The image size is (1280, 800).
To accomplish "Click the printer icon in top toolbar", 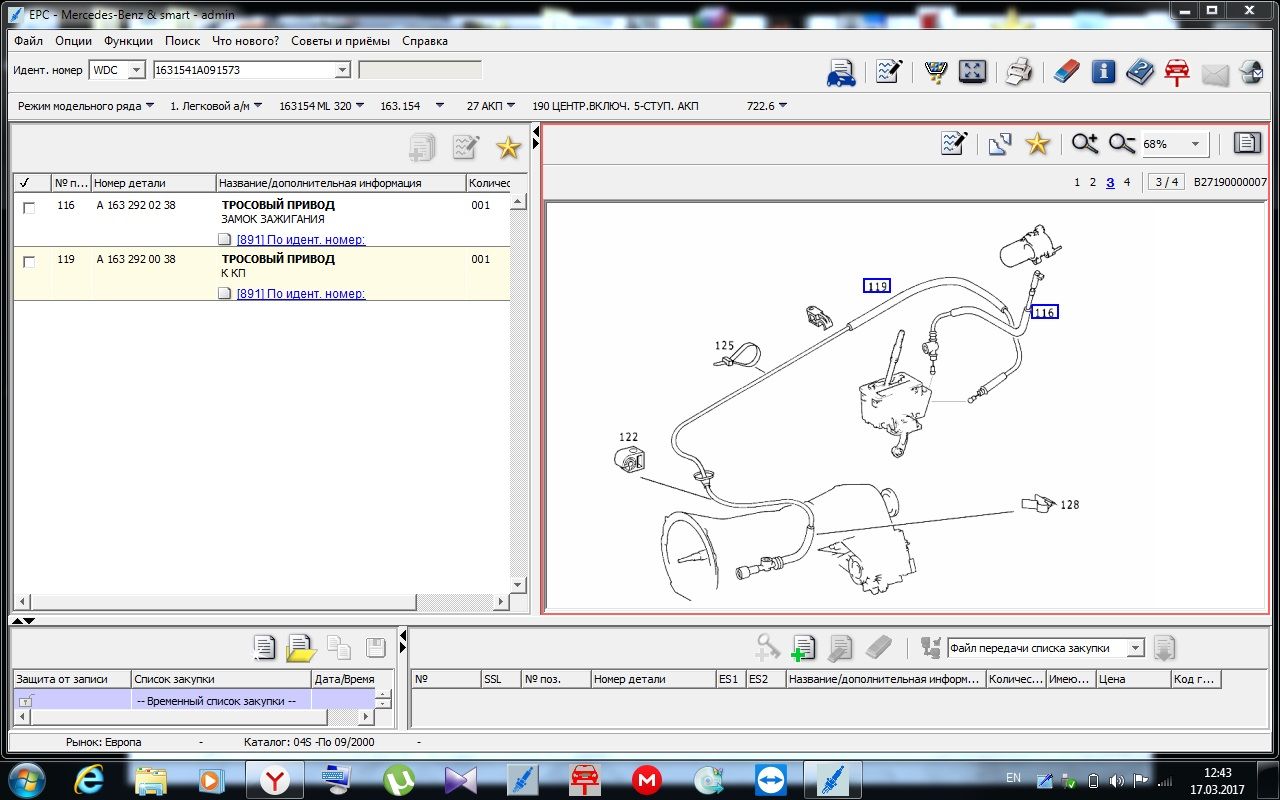I will (x=1018, y=72).
